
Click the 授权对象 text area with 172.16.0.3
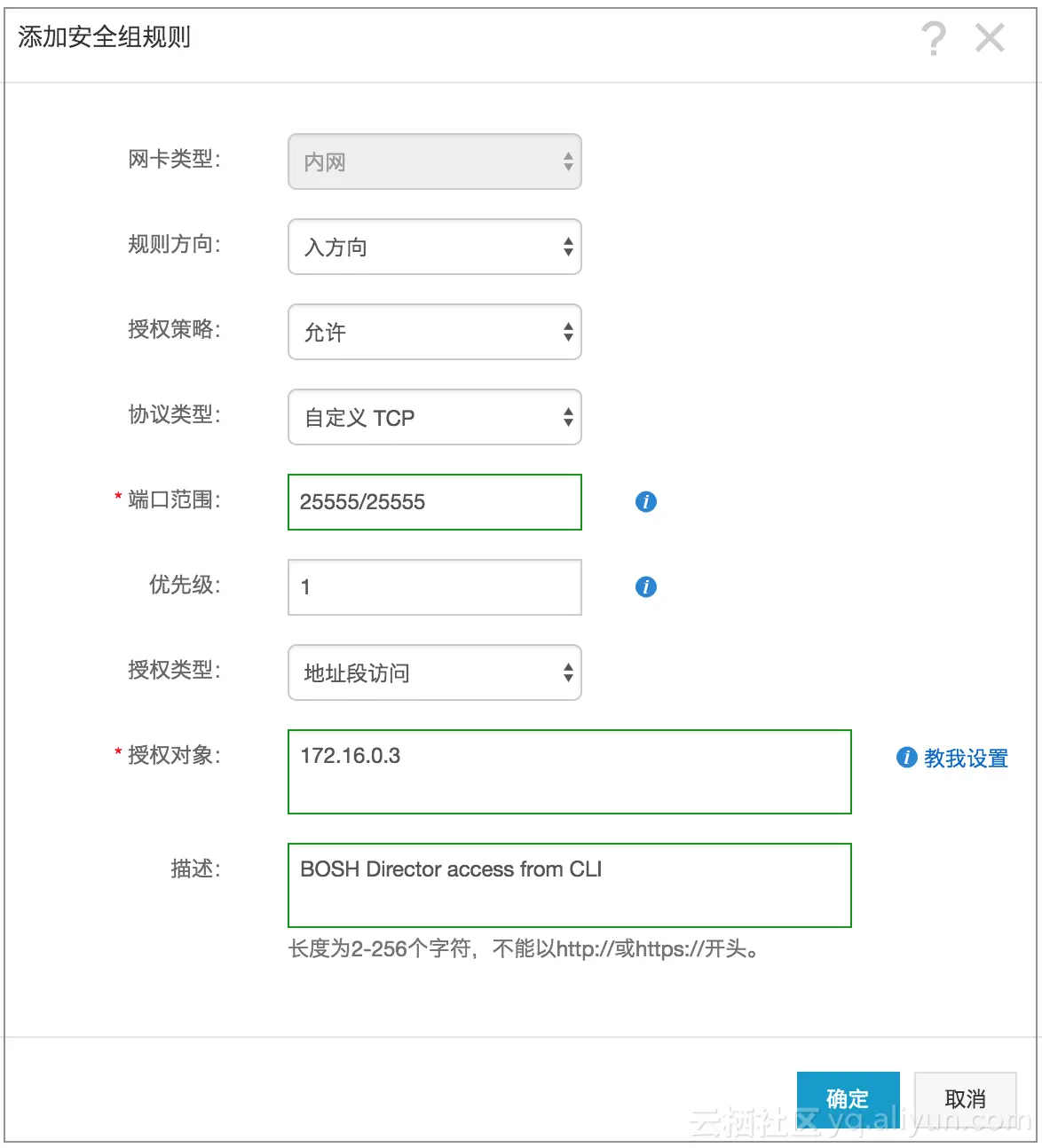click(570, 772)
